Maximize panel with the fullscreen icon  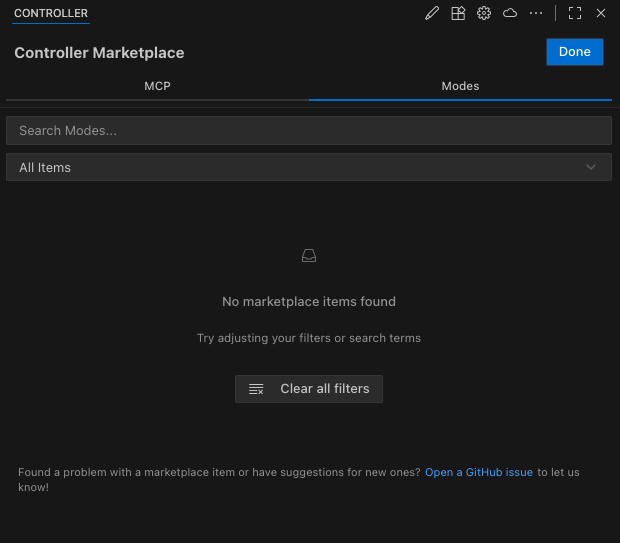tap(575, 13)
